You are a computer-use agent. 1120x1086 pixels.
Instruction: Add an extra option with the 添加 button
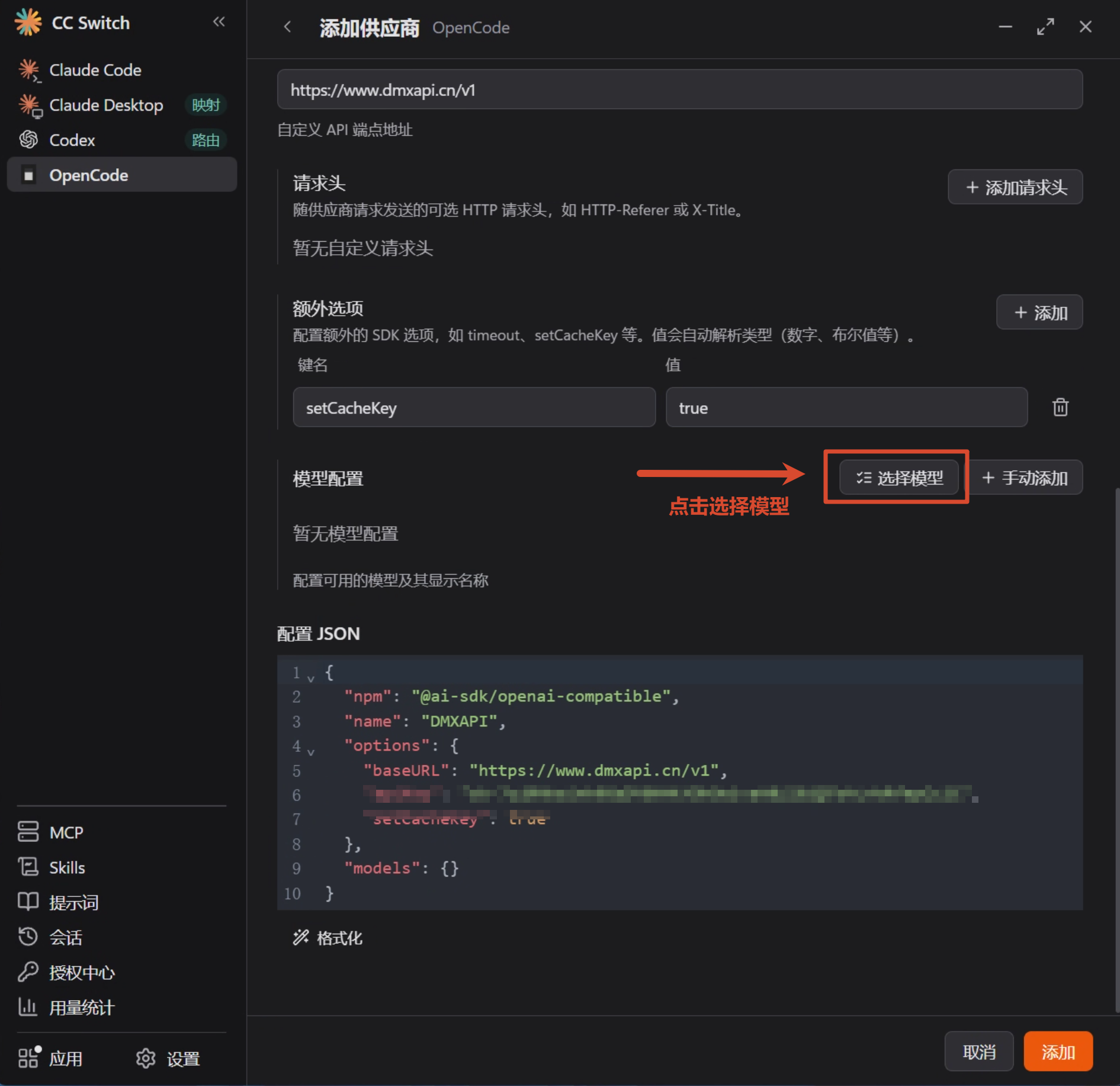pyautogui.click(x=1039, y=312)
